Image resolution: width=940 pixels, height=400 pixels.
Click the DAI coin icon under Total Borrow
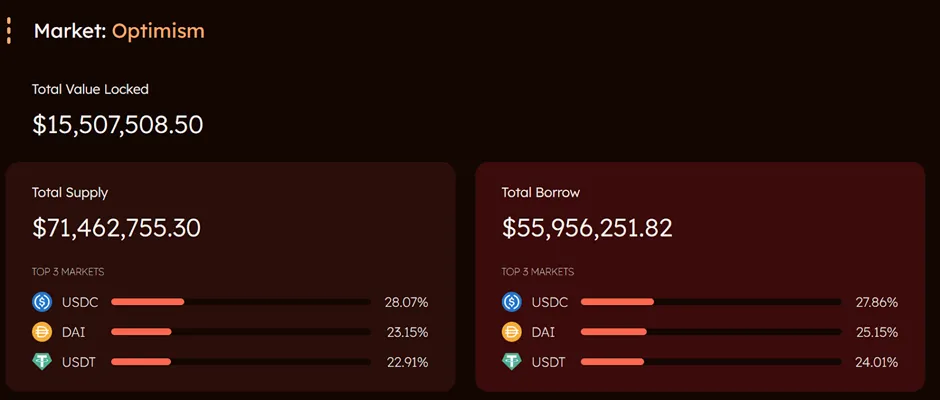tap(512, 332)
